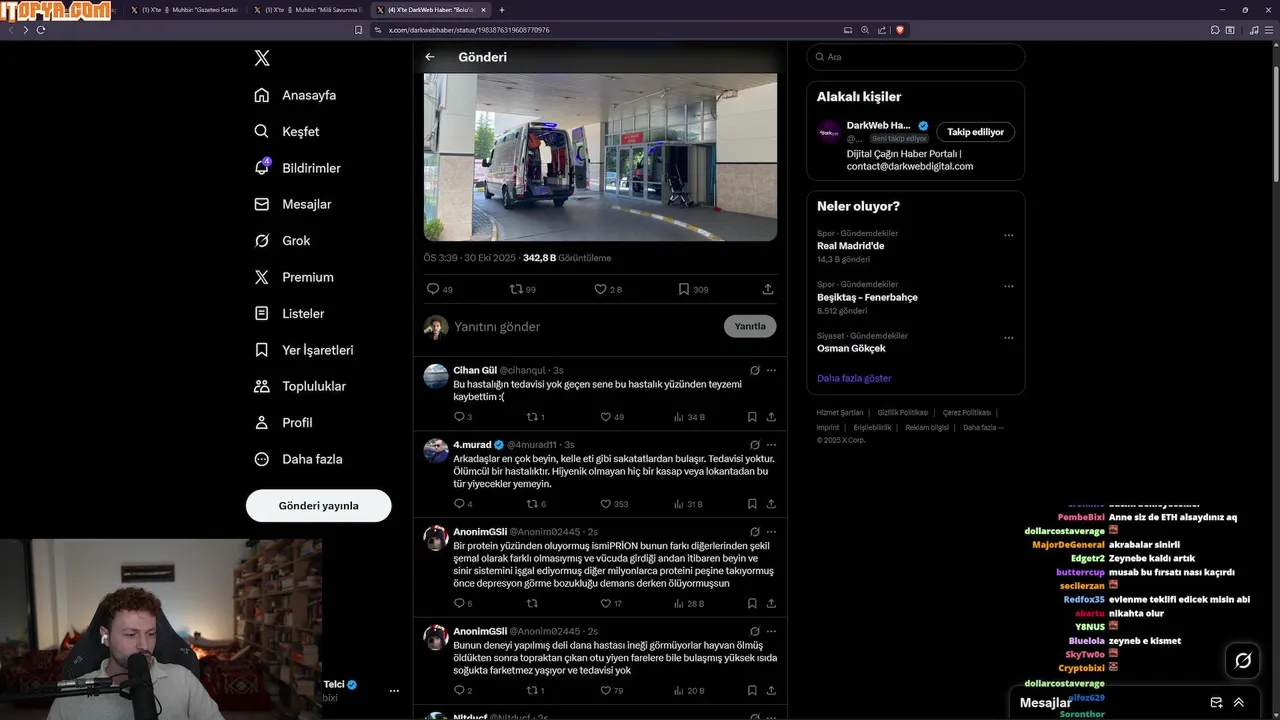Like the main post with 2 B likes
Screen dimensions: 1280x720
click(x=600, y=289)
